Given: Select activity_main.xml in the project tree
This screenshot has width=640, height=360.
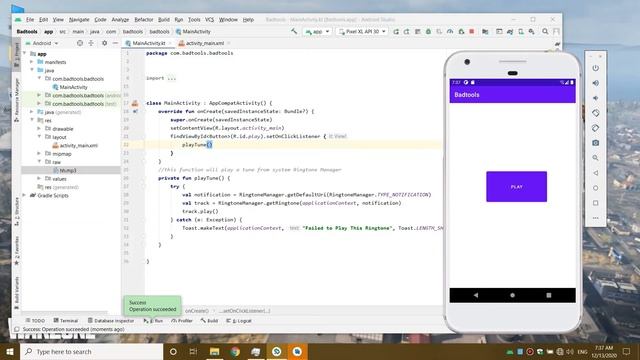Looking at the screenshot, I should 78,145.
